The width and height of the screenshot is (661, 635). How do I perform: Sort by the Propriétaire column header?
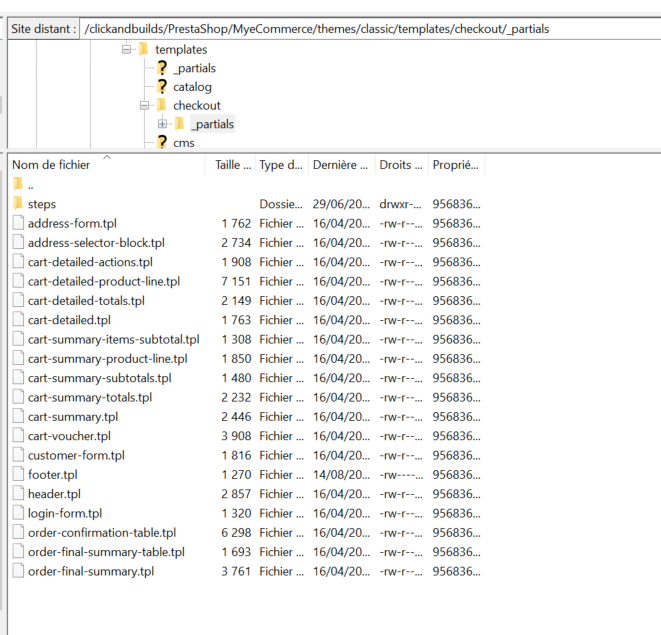pyautogui.click(x=456, y=165)
